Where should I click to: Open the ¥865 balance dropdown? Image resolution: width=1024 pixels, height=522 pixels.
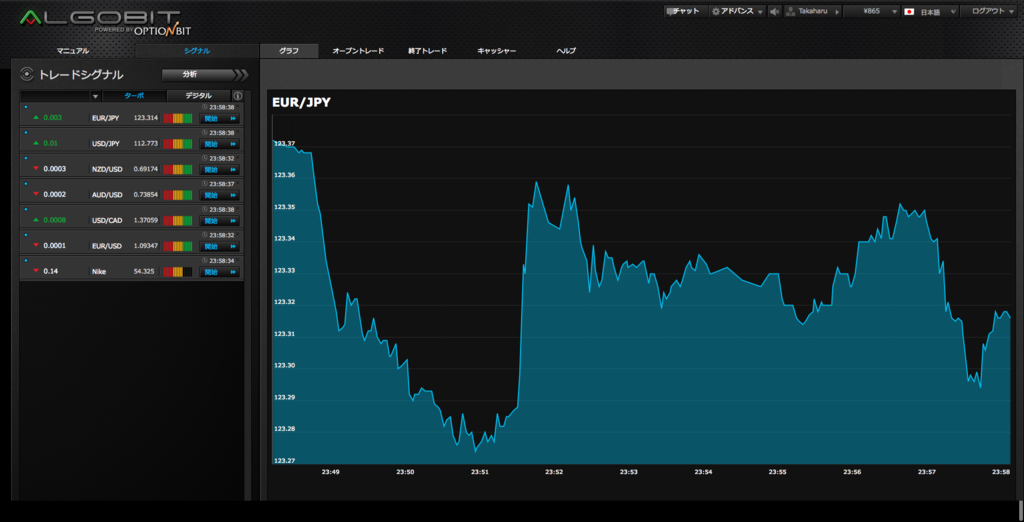tap(871, 11)
